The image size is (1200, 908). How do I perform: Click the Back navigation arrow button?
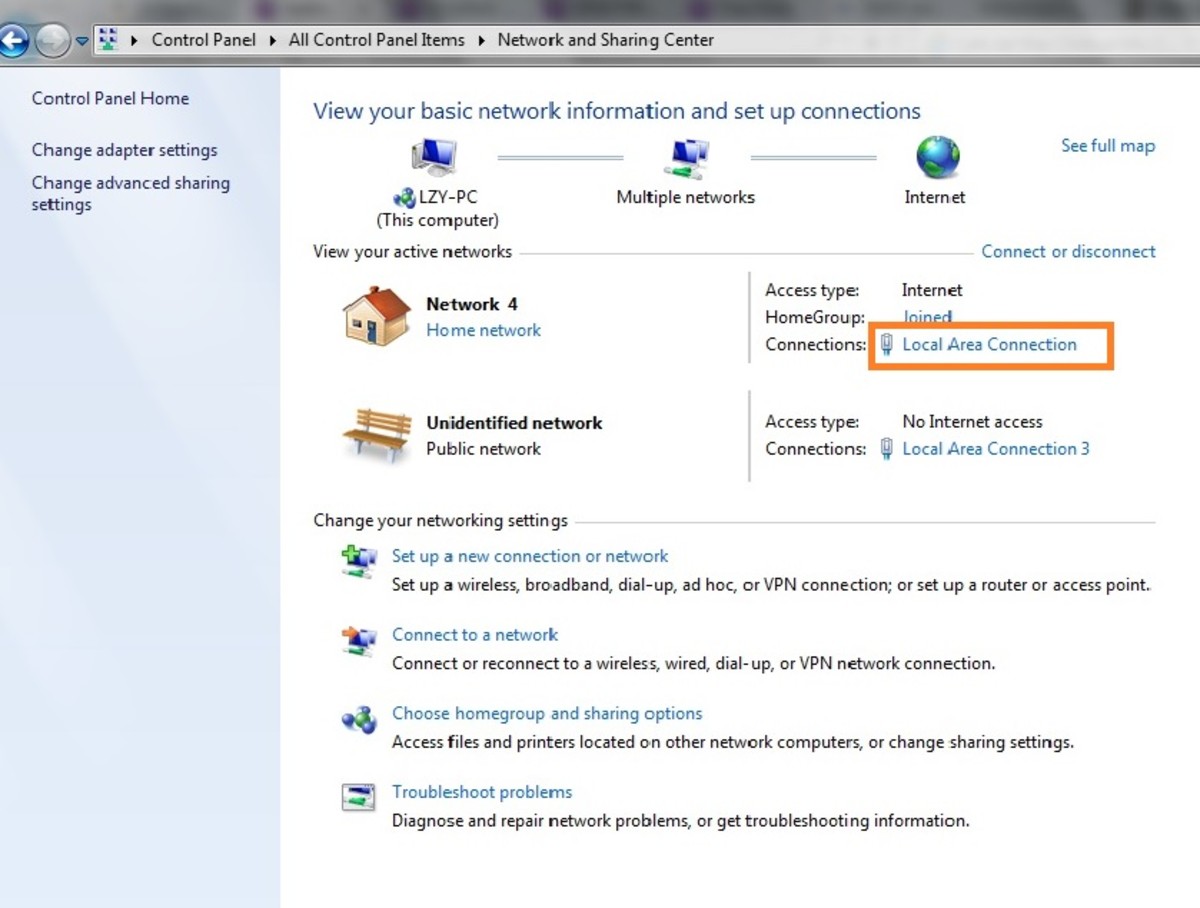click(x=13, y=41)
